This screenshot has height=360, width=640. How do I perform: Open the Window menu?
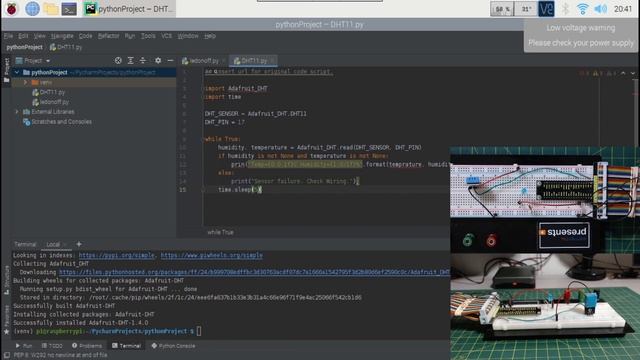(188, 36)
